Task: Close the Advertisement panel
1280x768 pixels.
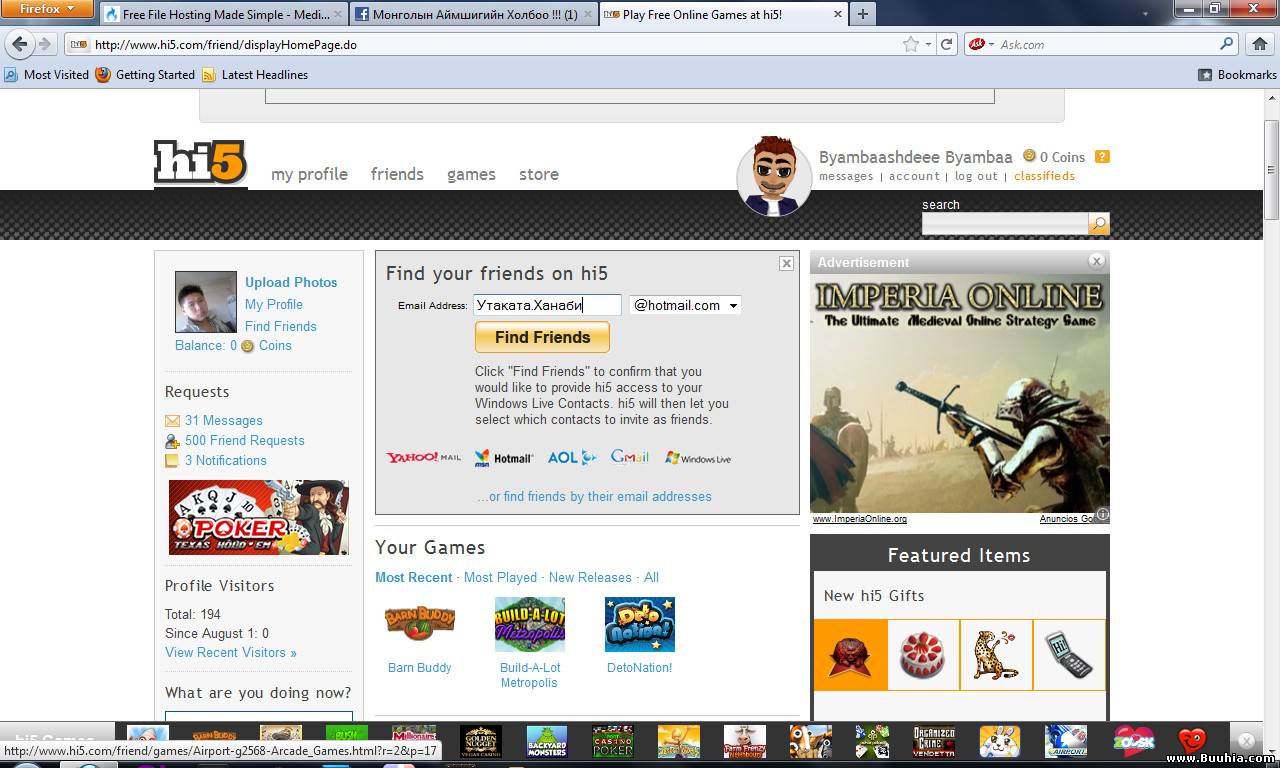Action: click(x=1097, y=261)
